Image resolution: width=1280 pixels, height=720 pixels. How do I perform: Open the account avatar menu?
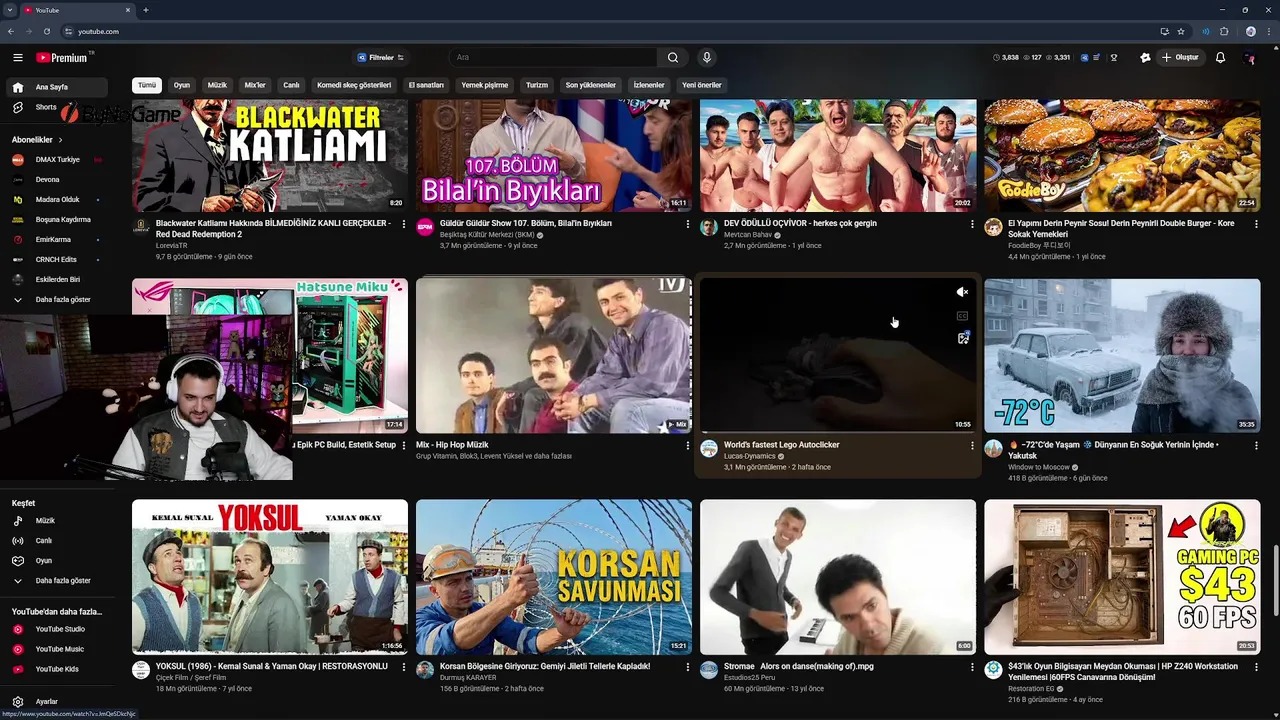tap(1249, 58)
